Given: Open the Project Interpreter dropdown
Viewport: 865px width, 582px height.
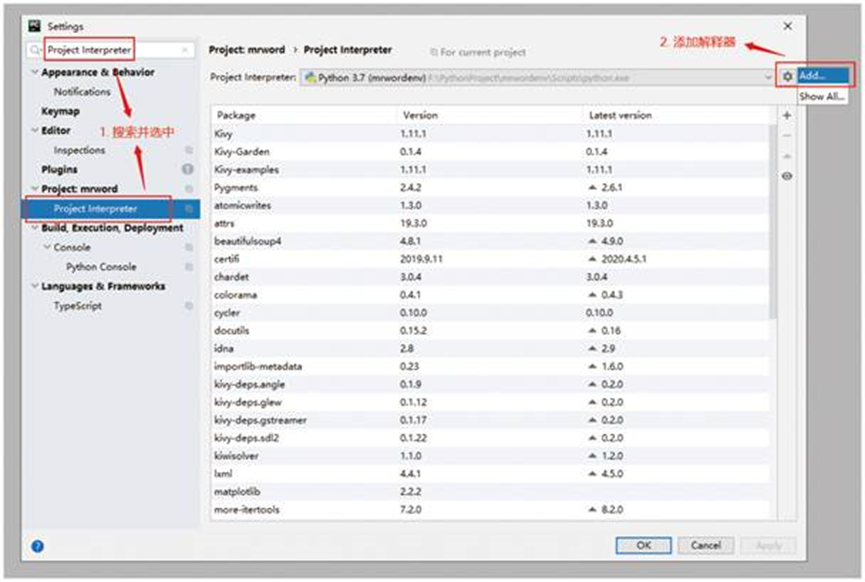Looking at the screenshot, I should click(536, 77).
